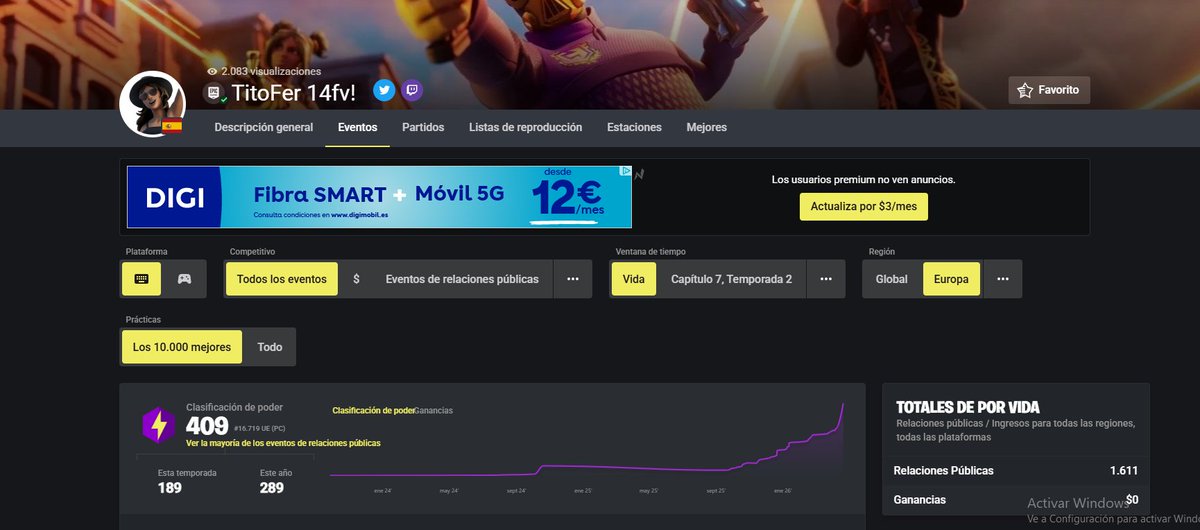
Task: Click Actualiza por $3/mes button
Action: (864, 207)
